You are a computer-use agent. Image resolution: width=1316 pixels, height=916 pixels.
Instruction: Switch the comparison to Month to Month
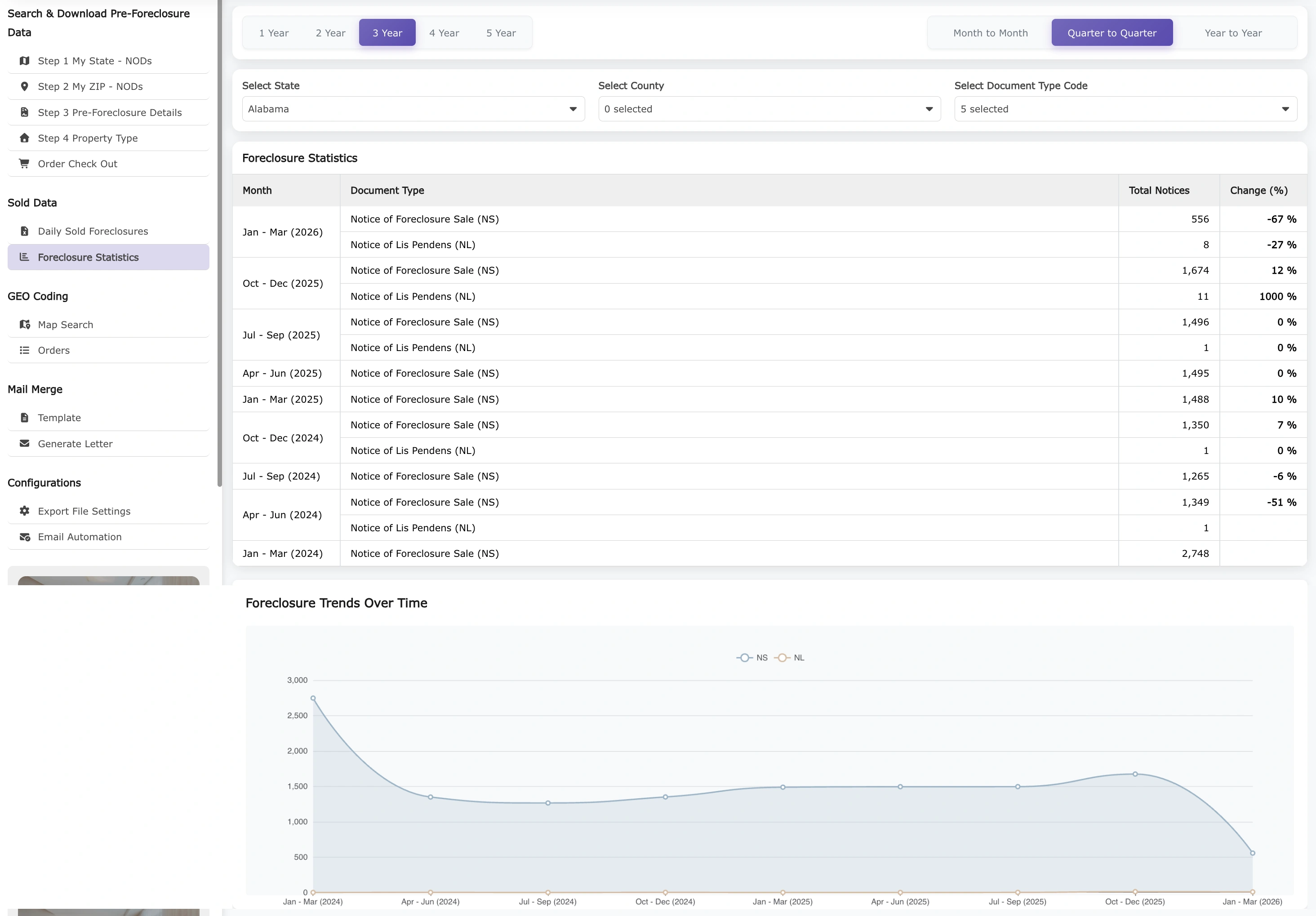990,33
